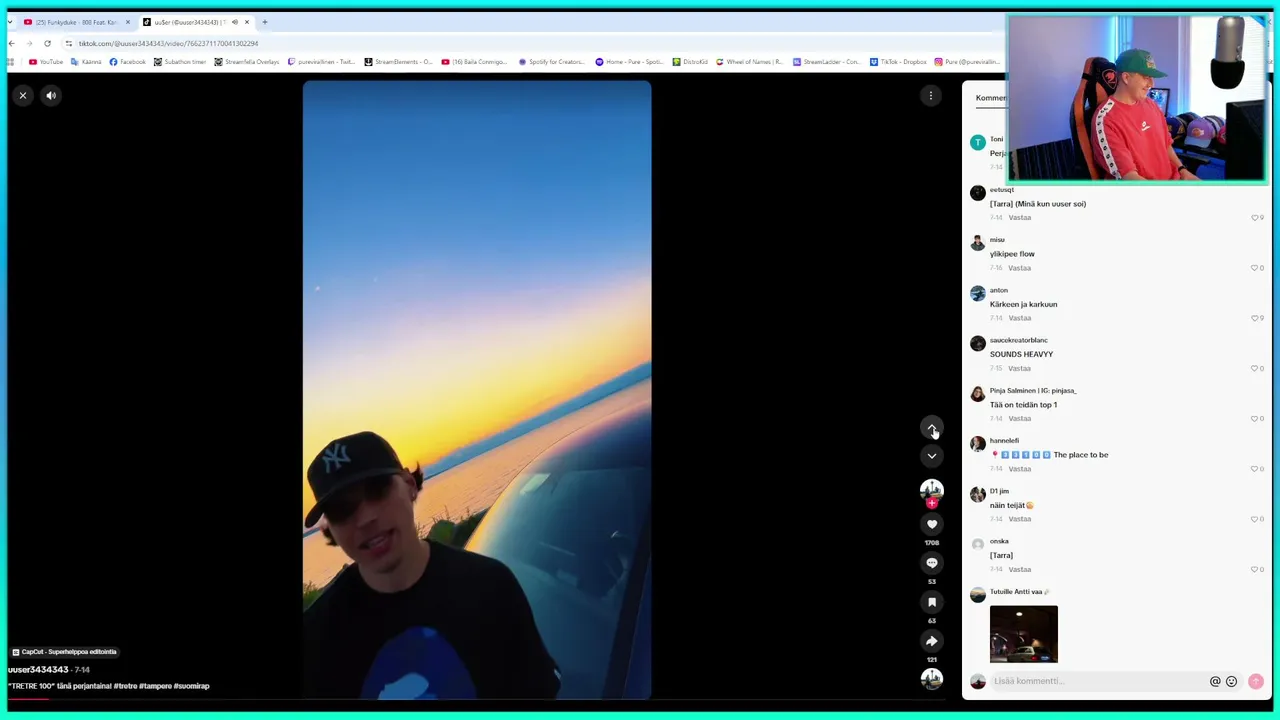Open the Wheel of Names bookmark
This screenshot has height=720, width=1280.
click(749, 62)
